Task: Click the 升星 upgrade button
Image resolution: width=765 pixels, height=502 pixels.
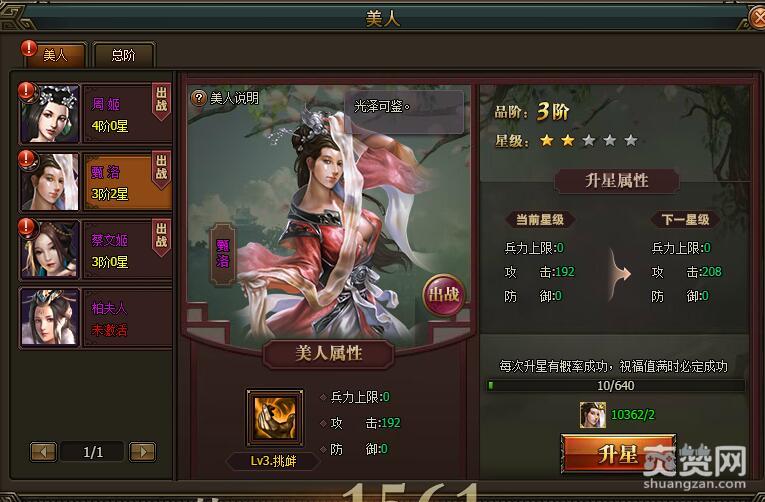Action: 618,454
